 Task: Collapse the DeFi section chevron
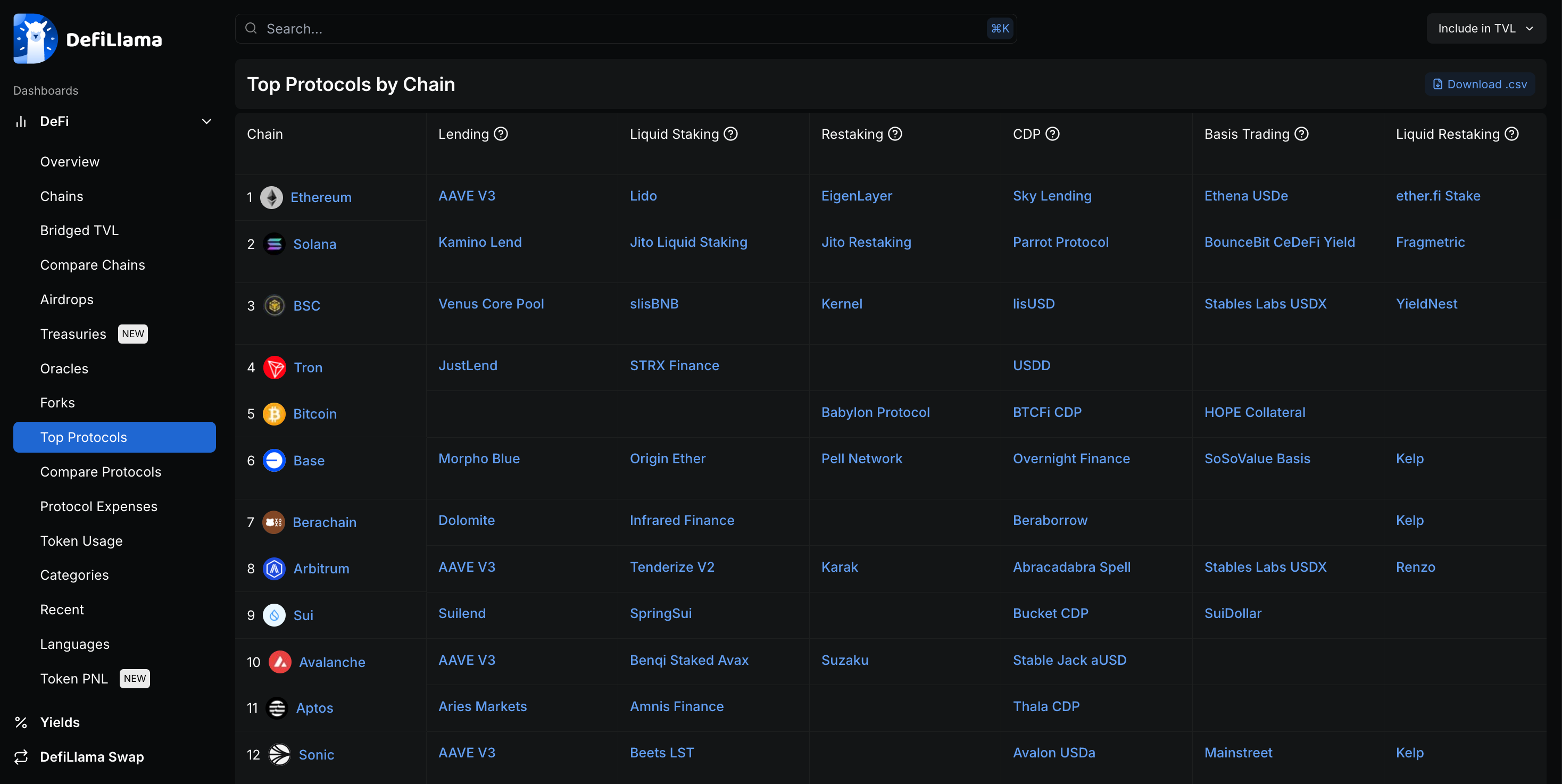click(x=206, y=121)
